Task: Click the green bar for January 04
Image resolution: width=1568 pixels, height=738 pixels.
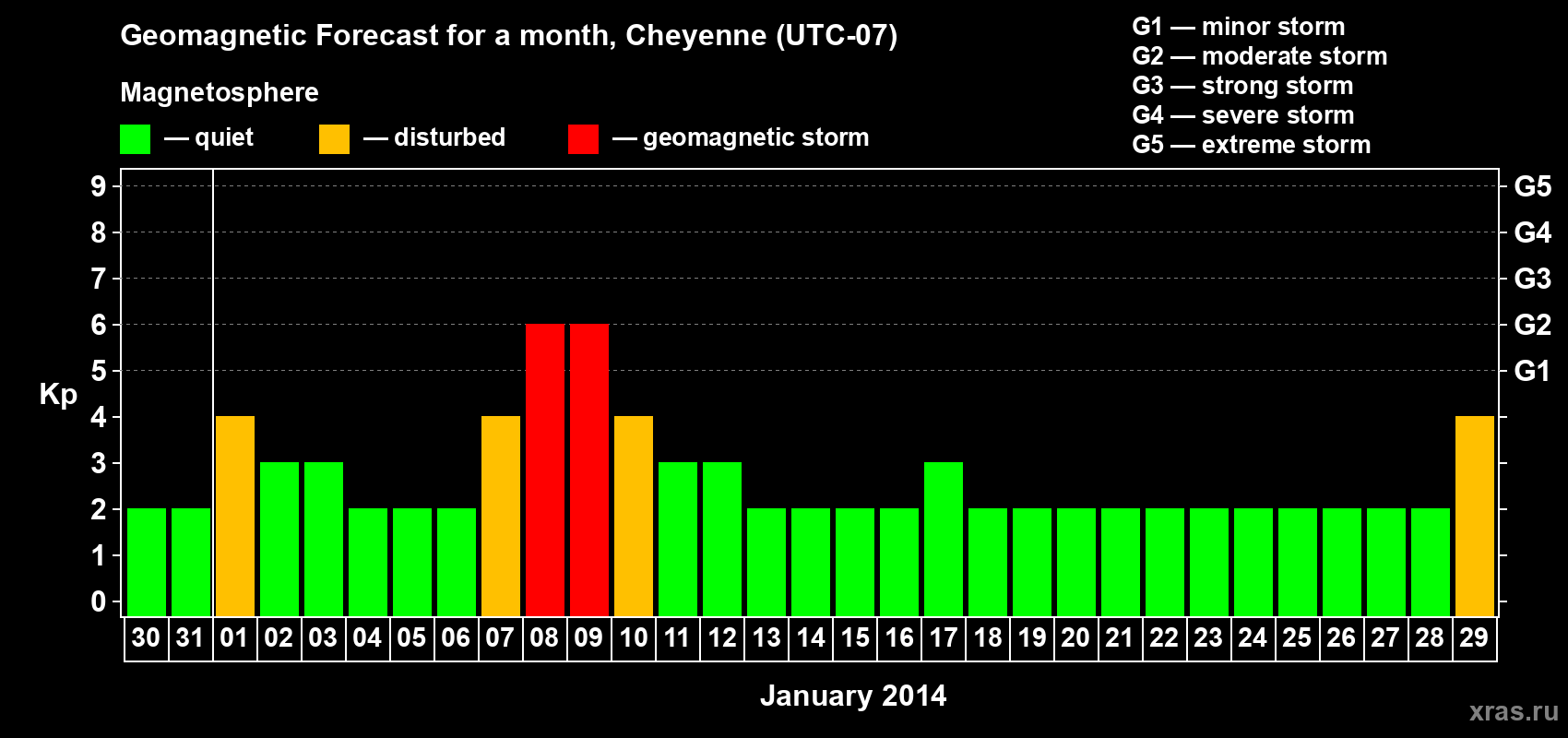Action: pos(368,563)
